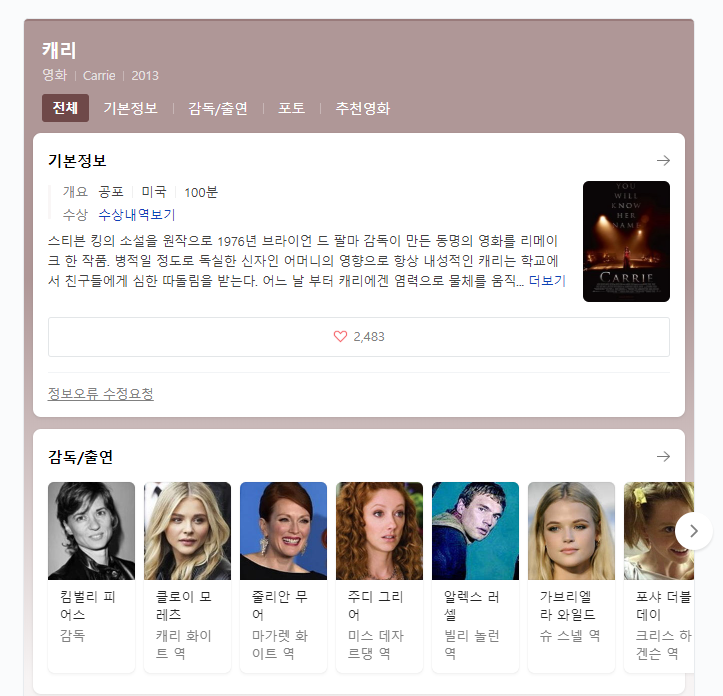This screenshot has height=696, width=723.
Task: Click the name 주디 그리어
Action: [375, 606]
